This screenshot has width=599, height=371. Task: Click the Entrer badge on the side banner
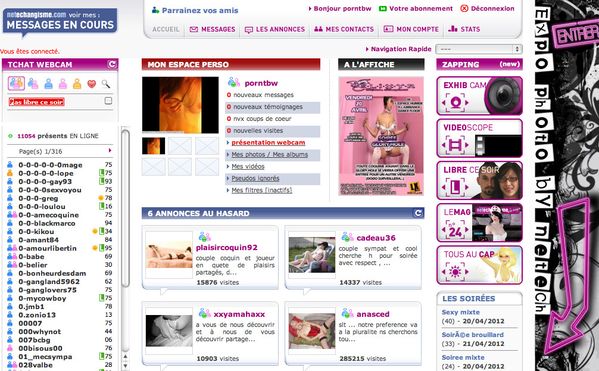tap(576, 35)
